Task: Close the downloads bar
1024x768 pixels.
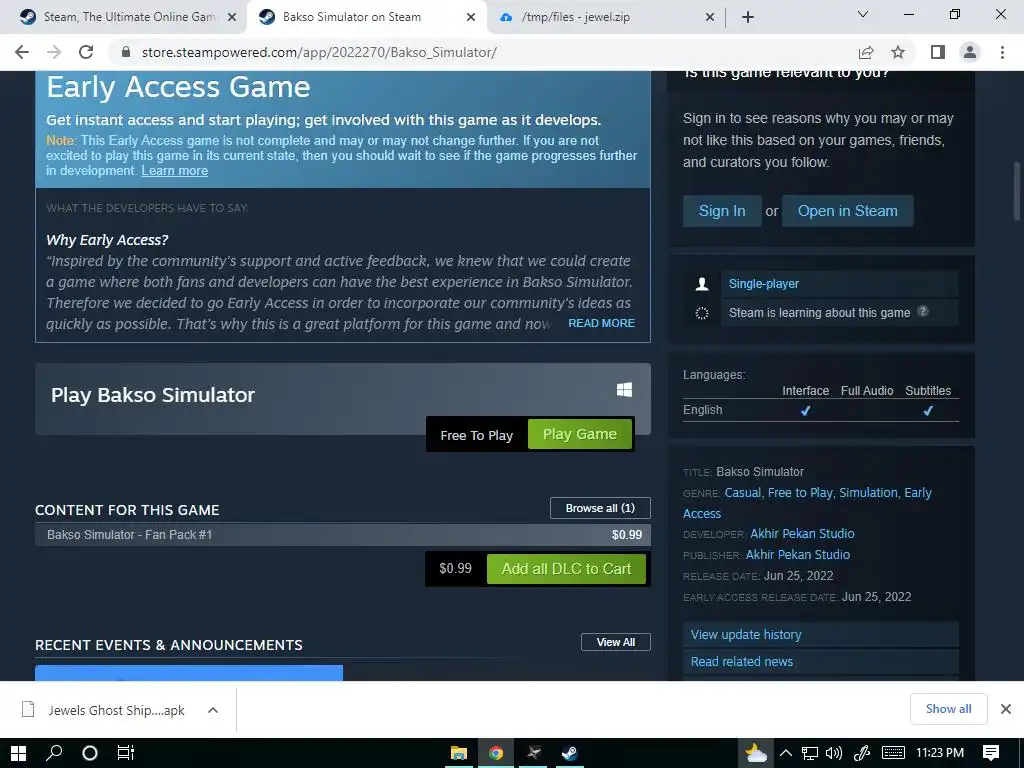Action: [x=1006, y=709]
